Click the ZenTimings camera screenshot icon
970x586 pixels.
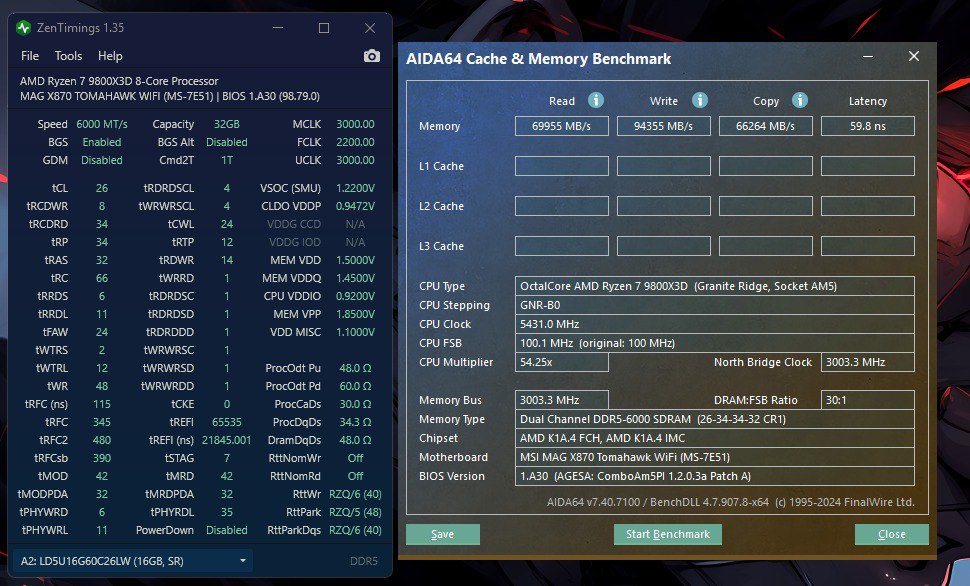pos(371,56)
